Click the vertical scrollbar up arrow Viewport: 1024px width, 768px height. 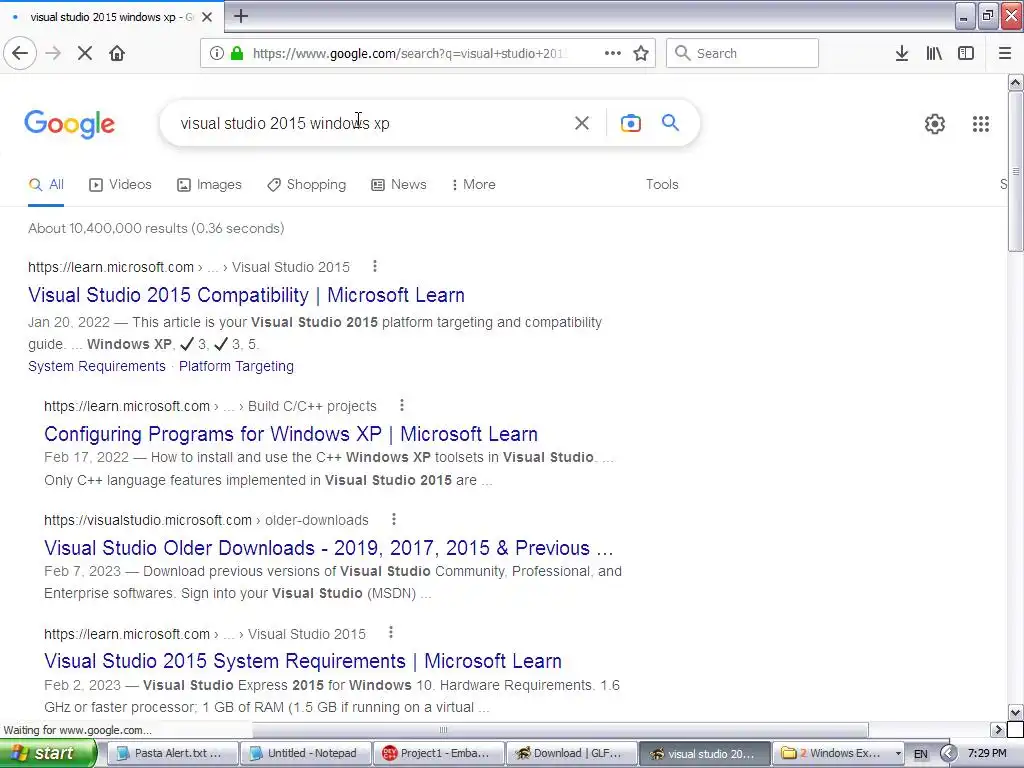(x=1016, y=82)
